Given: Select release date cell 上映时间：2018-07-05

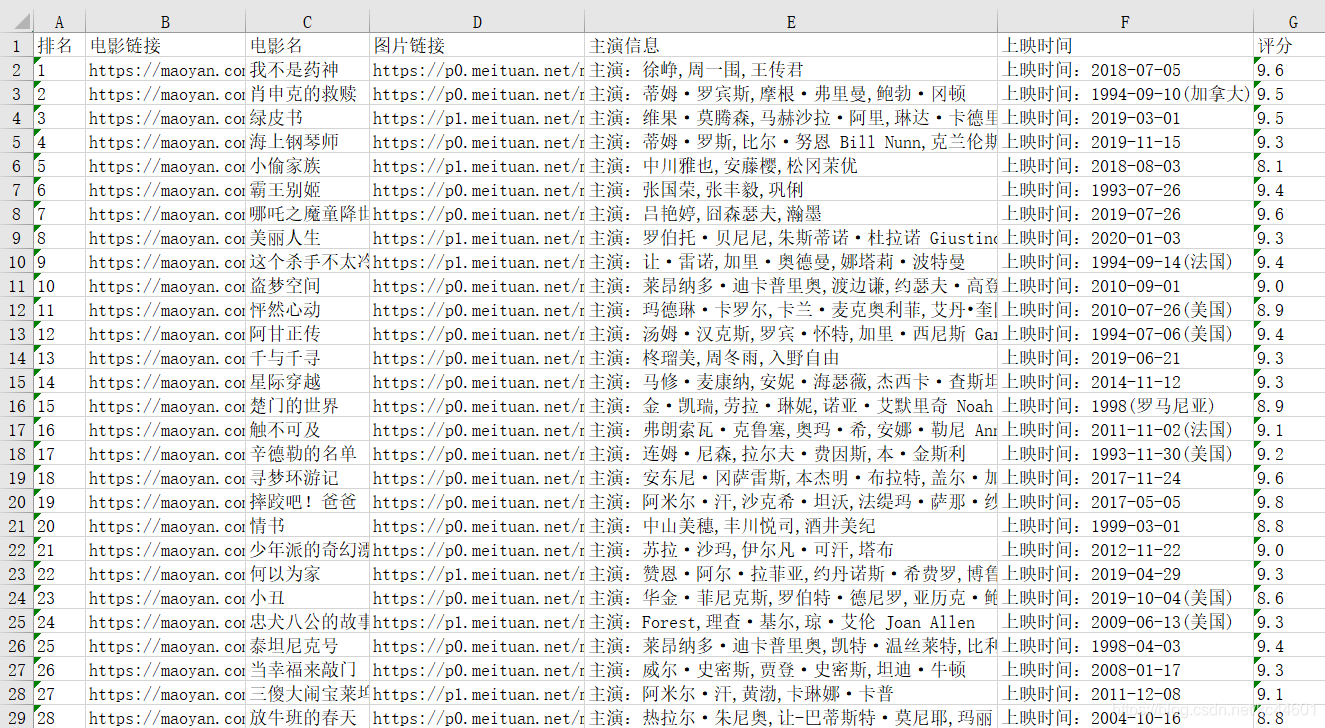Looking at the screenshot, I should click(x=1125, y=70).
